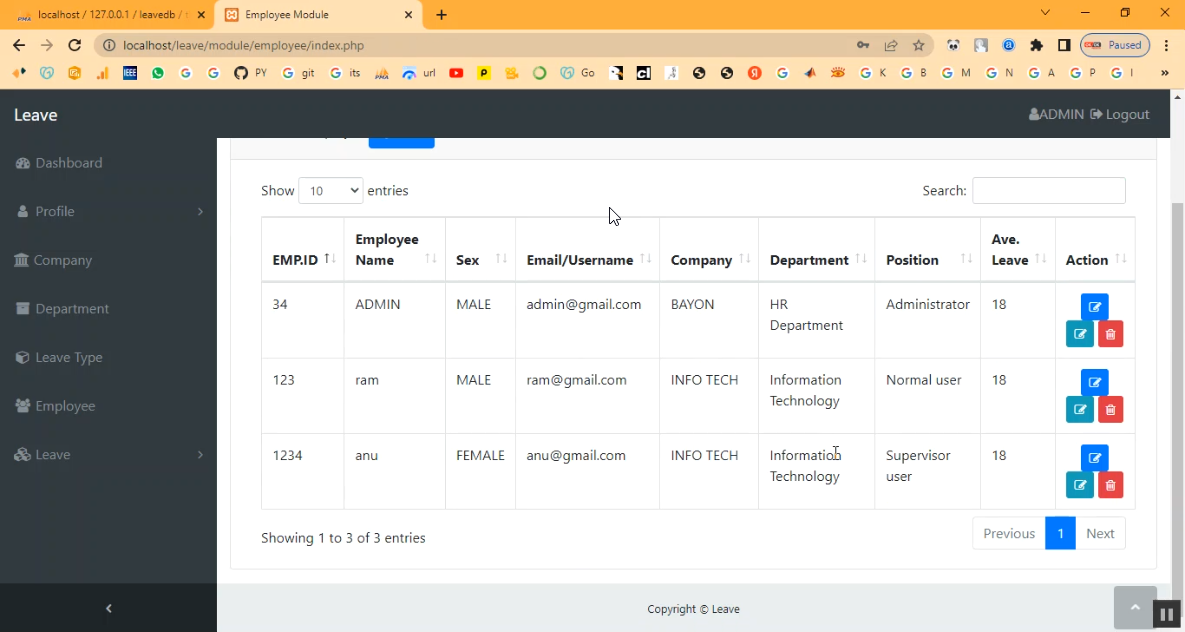Click the Logout link
Viewport: 1185px width, 632px height.
click(x=1120, y=114)
